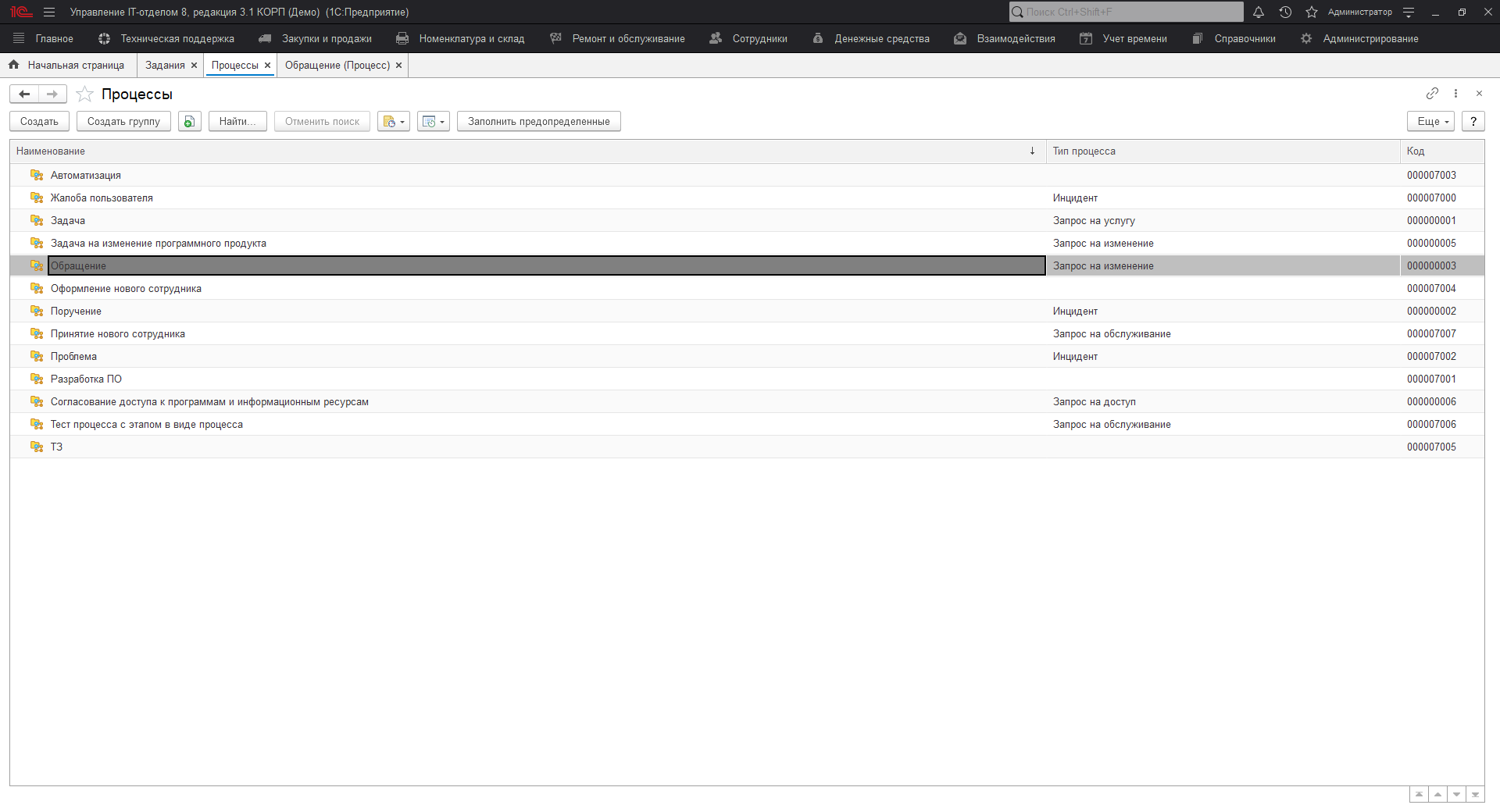Mark Процессы window as favorite via star icon
The image size is (1500, 812).
click(84, 94)
